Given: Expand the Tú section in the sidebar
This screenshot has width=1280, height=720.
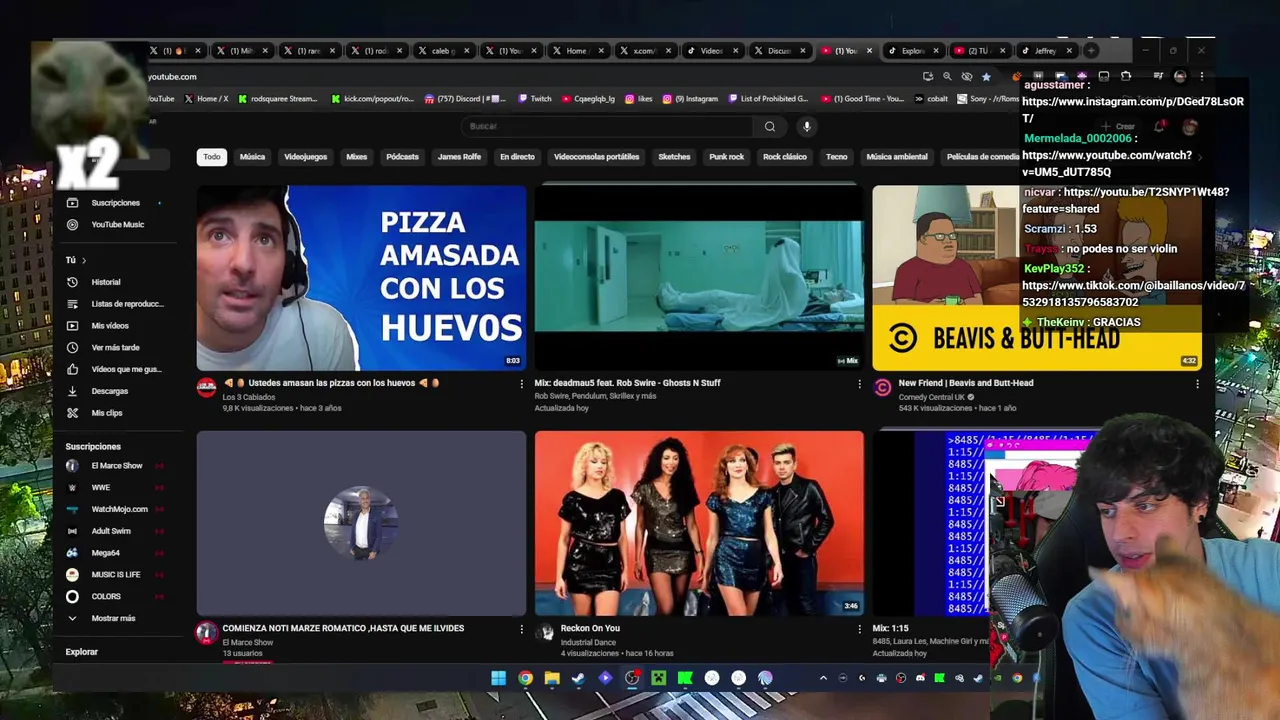Looking at the screenshot, I should 76,260.
